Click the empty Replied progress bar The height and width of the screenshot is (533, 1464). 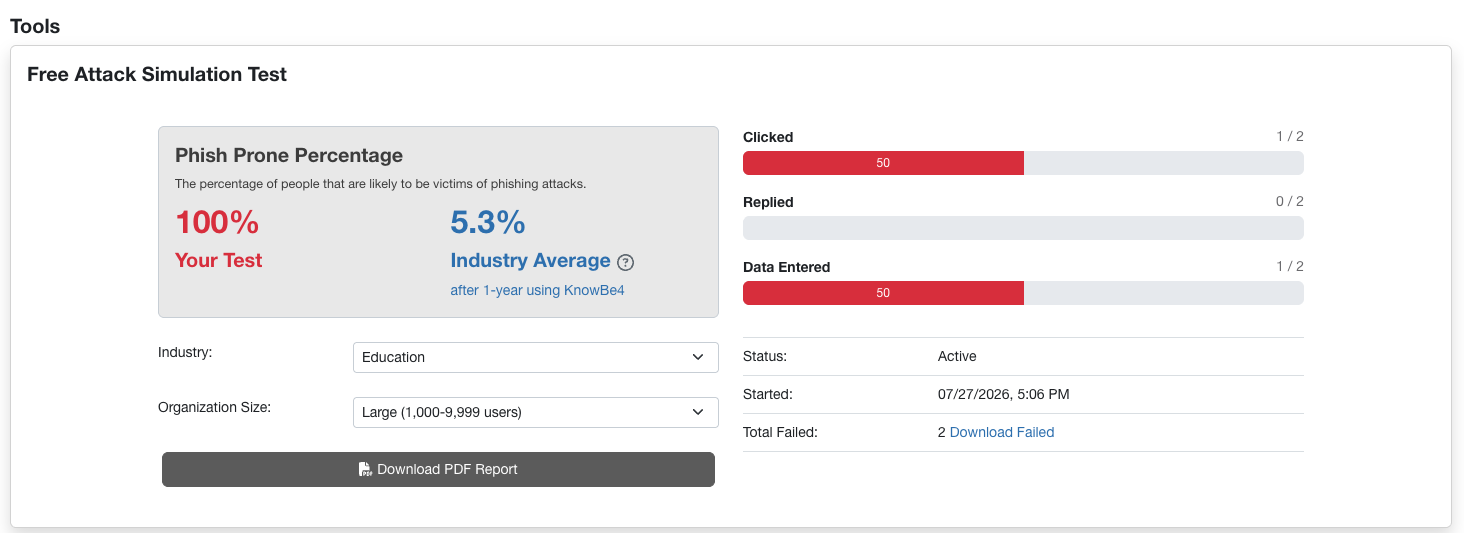click(x=1023, y=228)
